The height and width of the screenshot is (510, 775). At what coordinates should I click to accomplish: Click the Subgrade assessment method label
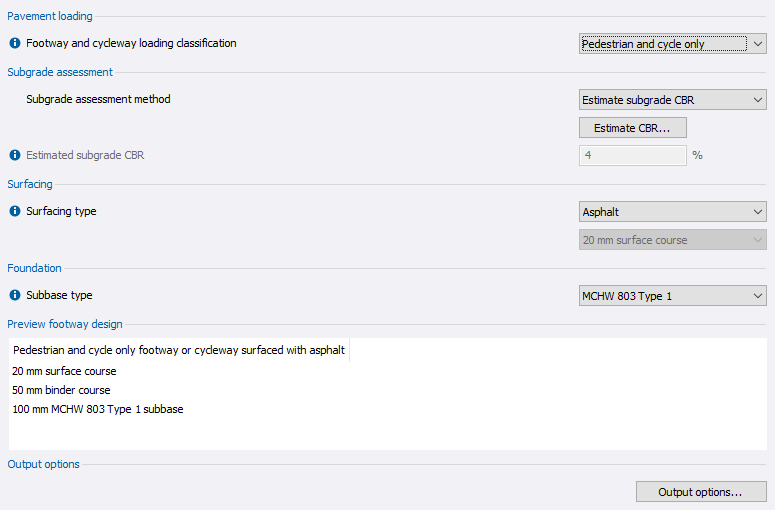click(x=98, y=100)
